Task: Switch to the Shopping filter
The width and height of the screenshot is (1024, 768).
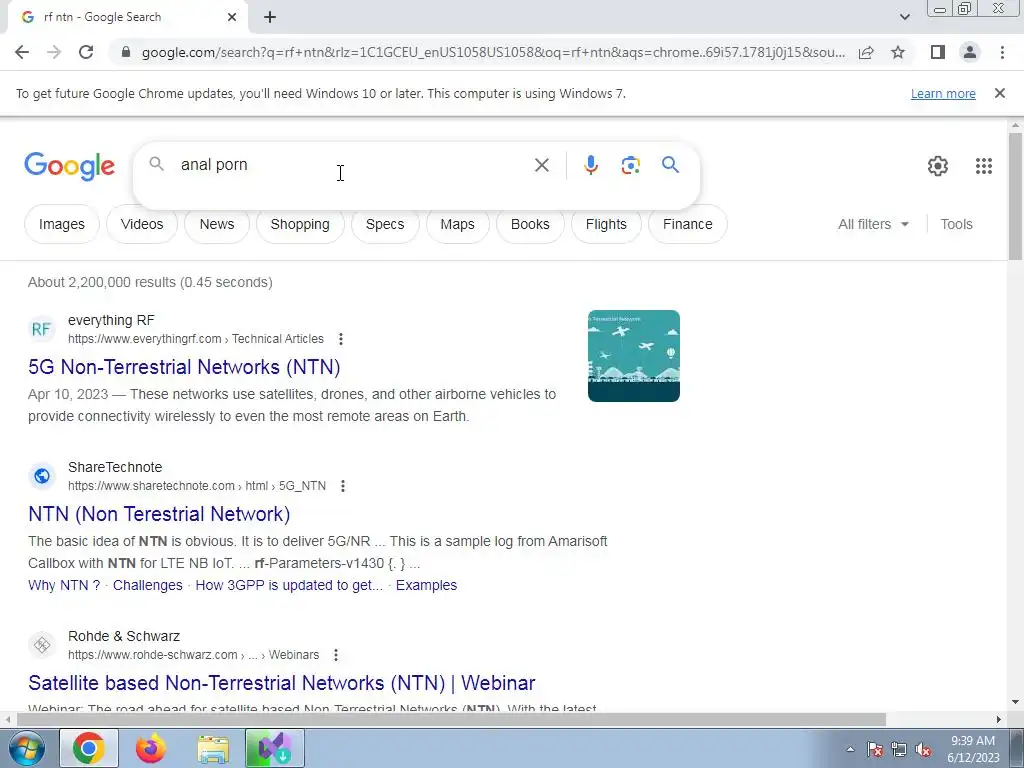Action: pyautogui.click(x=300, y=224)
